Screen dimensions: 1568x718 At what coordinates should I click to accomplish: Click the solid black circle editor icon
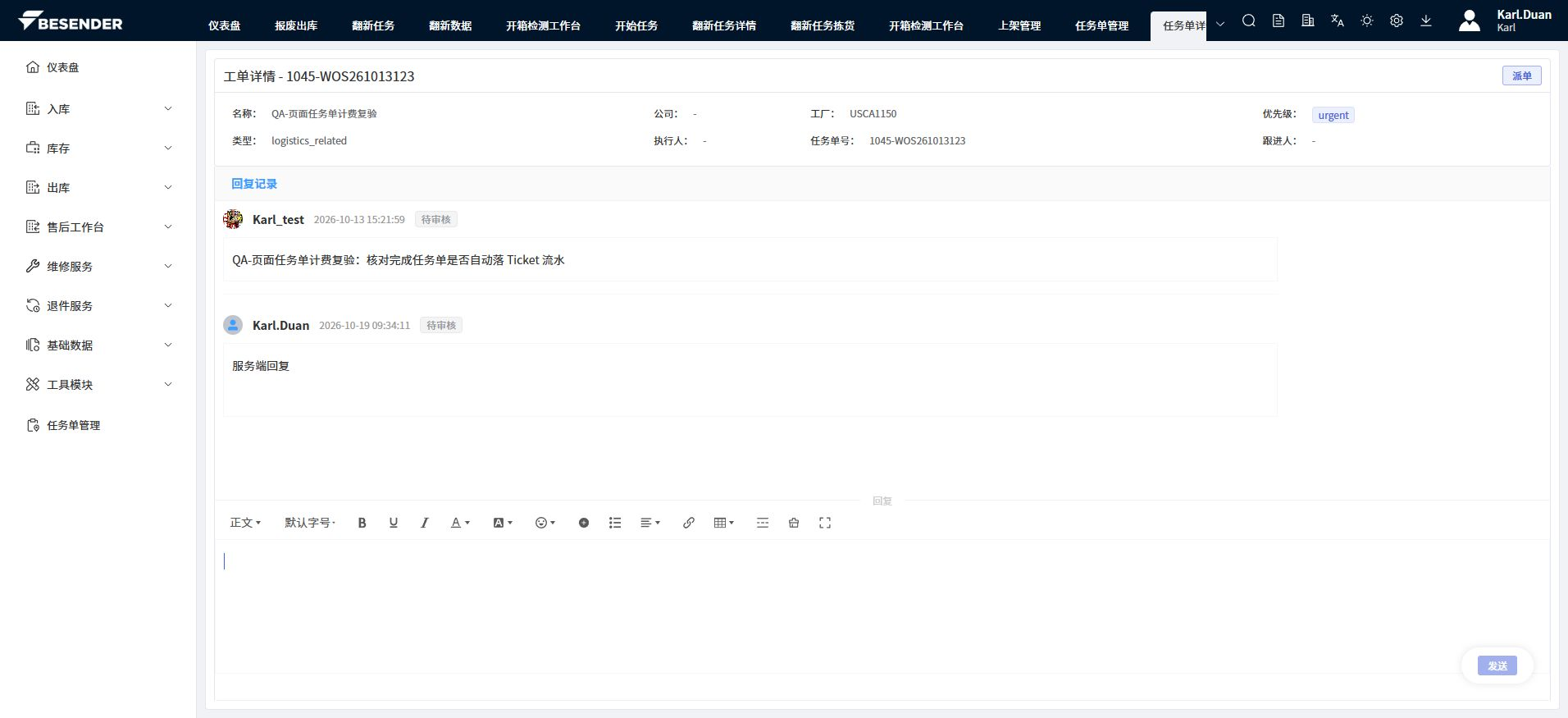tap(584, 523)
